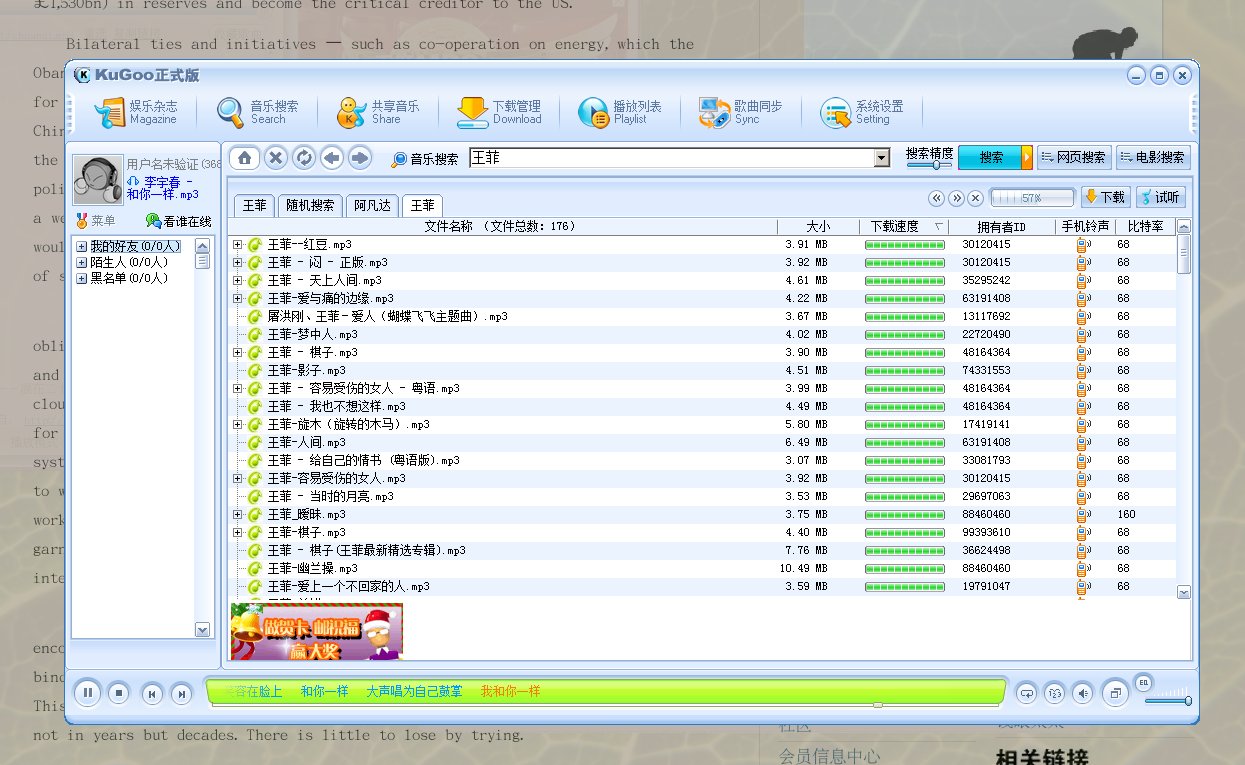This screenshot has height=765, width=1245.
Task: Expand the 王菲 - 天上人间.mp3 row
Action: [x=237, y=280]
